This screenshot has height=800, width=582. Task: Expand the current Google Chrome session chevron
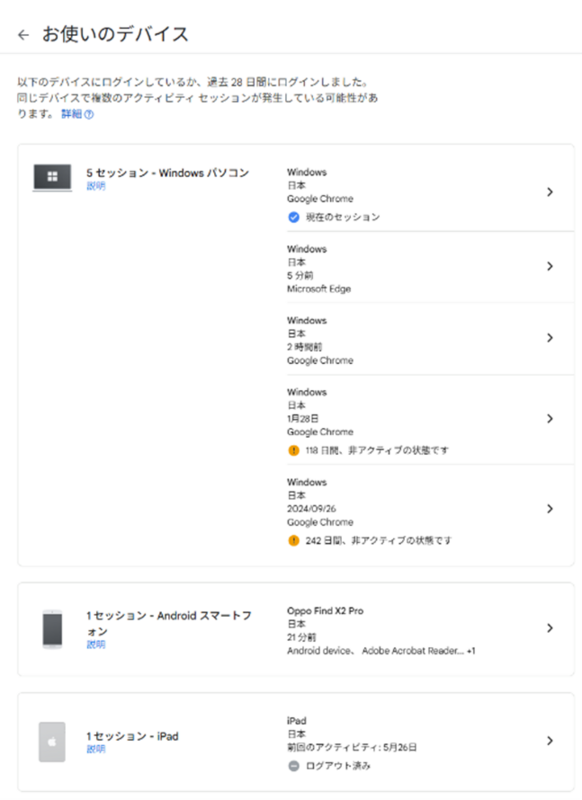click(550, 192)
